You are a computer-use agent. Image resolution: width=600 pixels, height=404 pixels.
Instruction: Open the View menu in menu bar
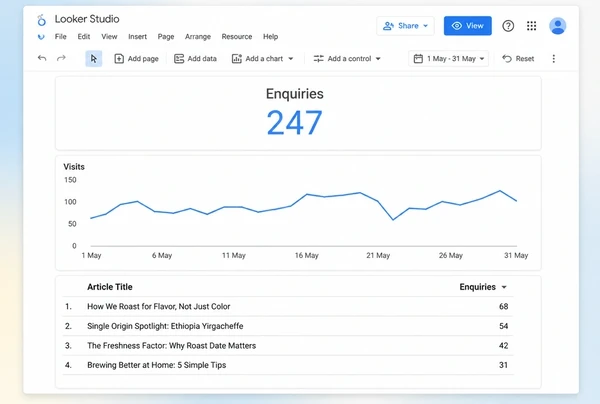point(109,37)
